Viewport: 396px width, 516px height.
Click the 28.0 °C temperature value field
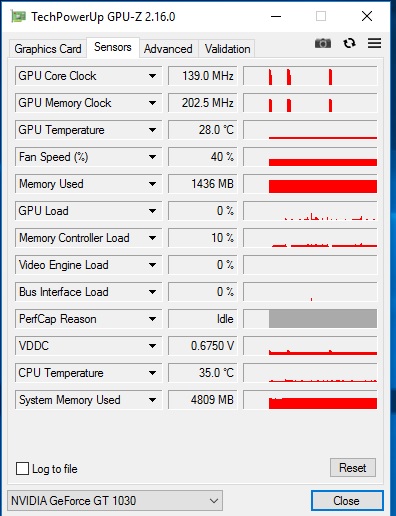point(203,130)
